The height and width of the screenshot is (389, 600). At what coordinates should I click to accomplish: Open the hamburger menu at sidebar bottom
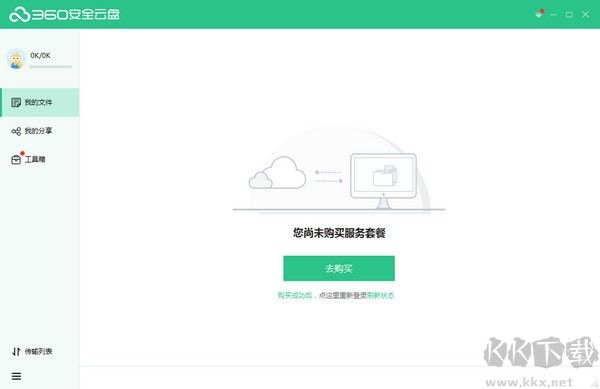pyautogui.click(x=16, y=376)
